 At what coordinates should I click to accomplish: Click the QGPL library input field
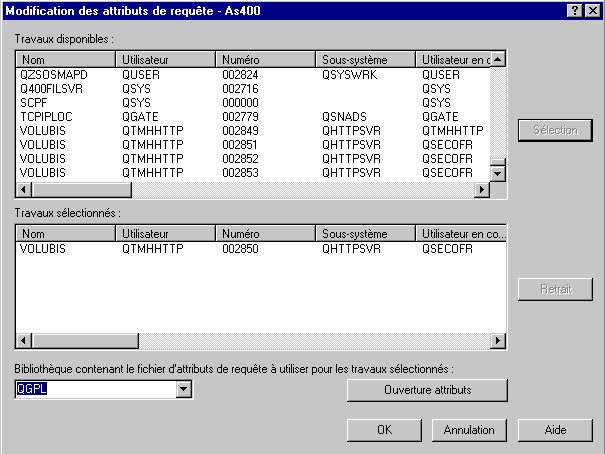click(x=95, y=389)
